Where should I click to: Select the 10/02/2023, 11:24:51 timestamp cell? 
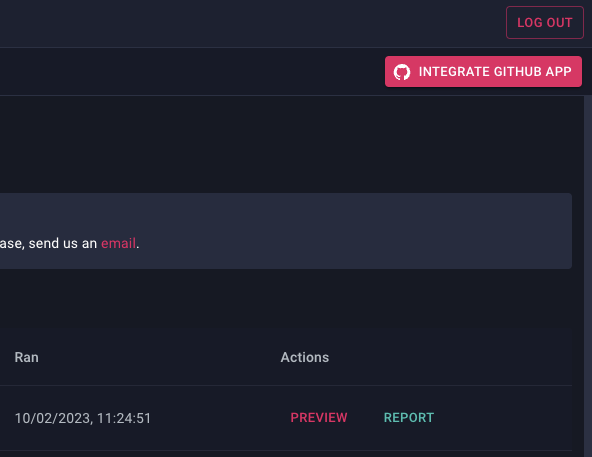tap(83, 418)
